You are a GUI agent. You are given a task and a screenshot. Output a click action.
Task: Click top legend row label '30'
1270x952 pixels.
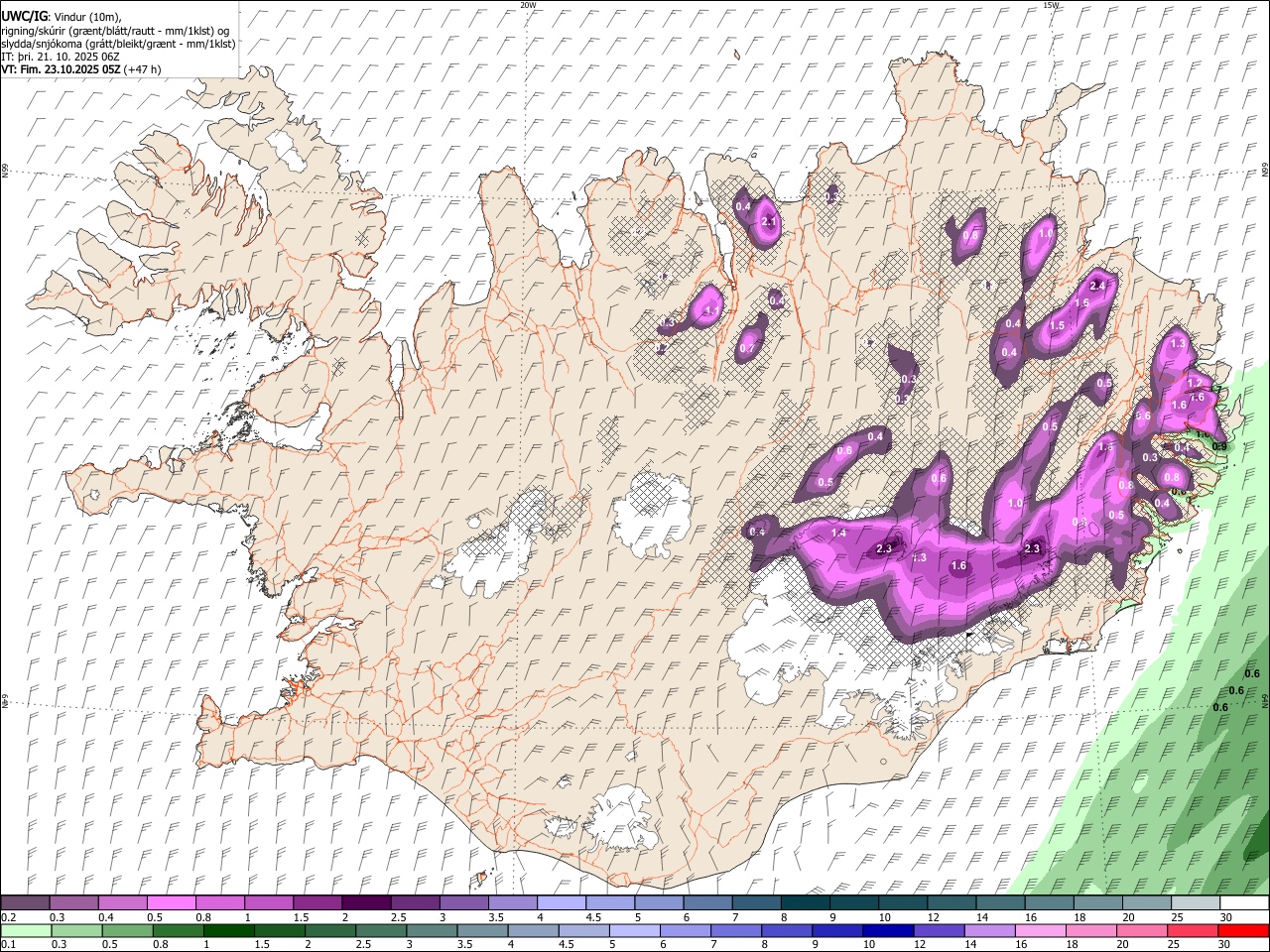[x=1226, y=917]
